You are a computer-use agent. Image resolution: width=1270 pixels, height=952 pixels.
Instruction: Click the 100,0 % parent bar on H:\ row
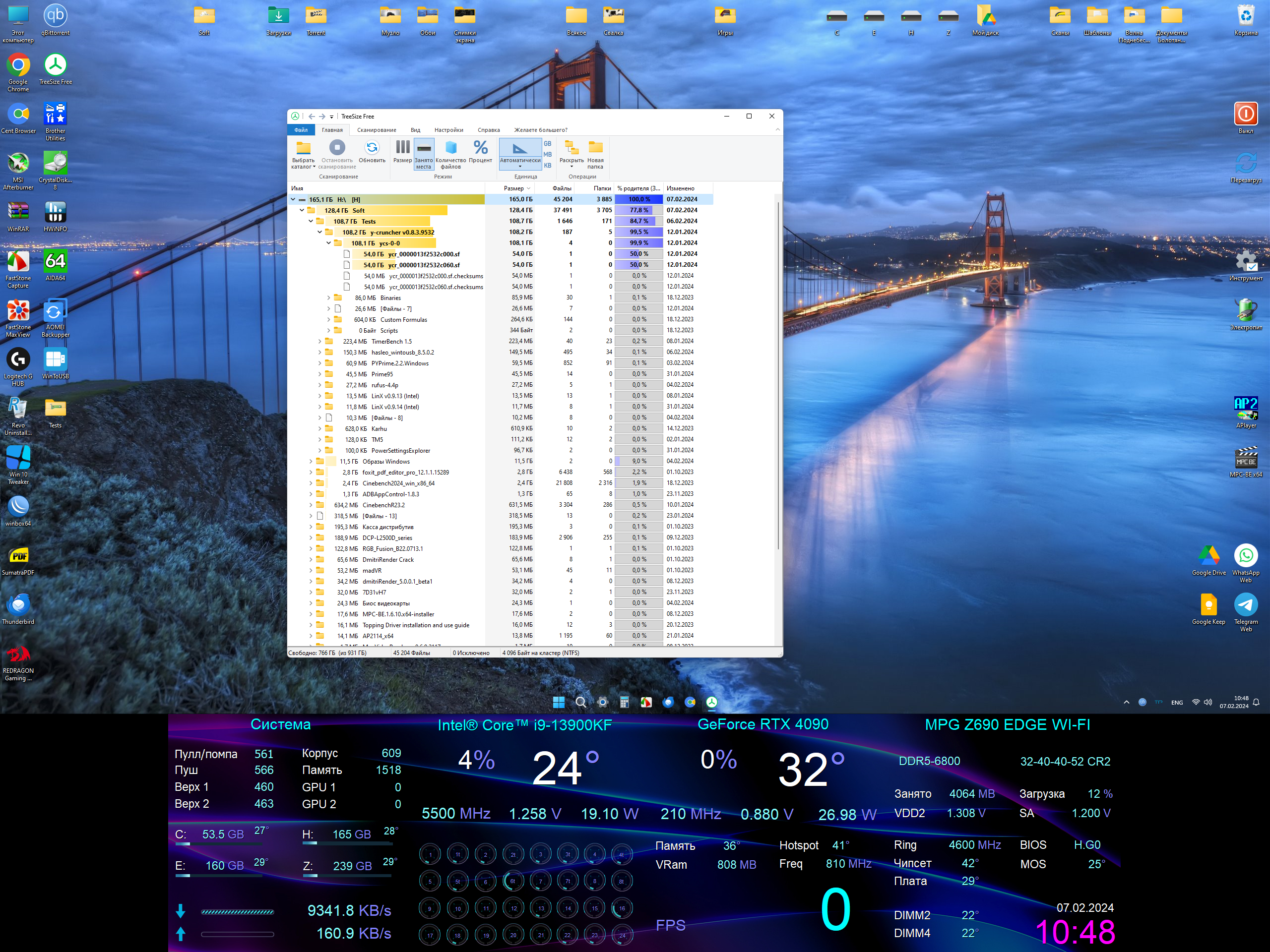pyautogui.click(x=638, y=199)
